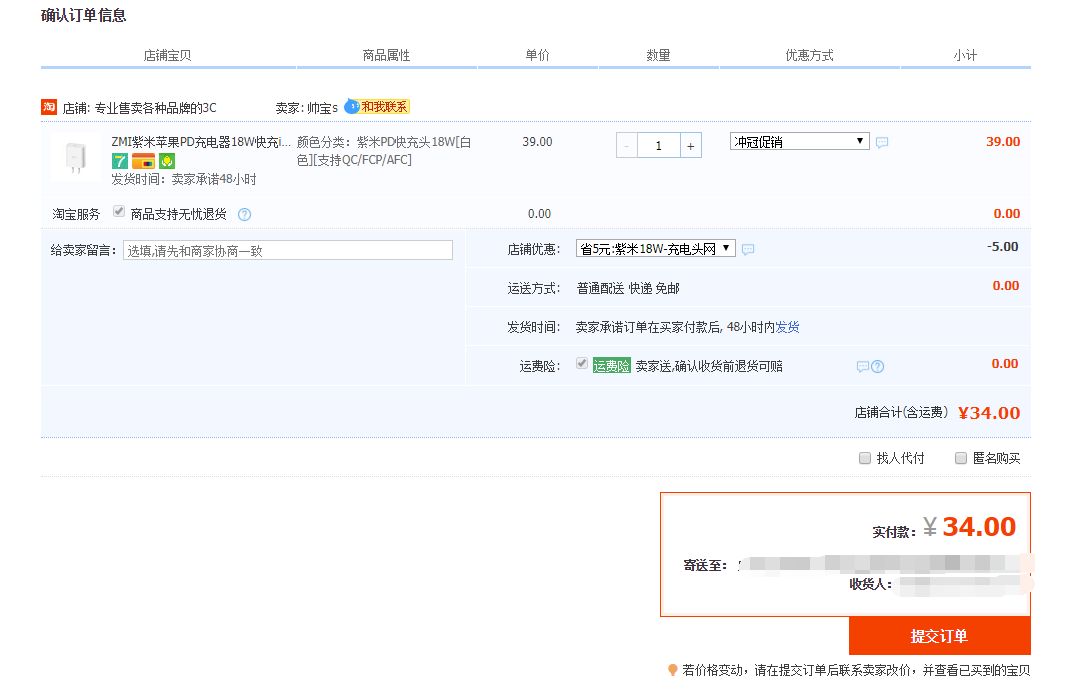Click the 单价 column header

[537, 55]
